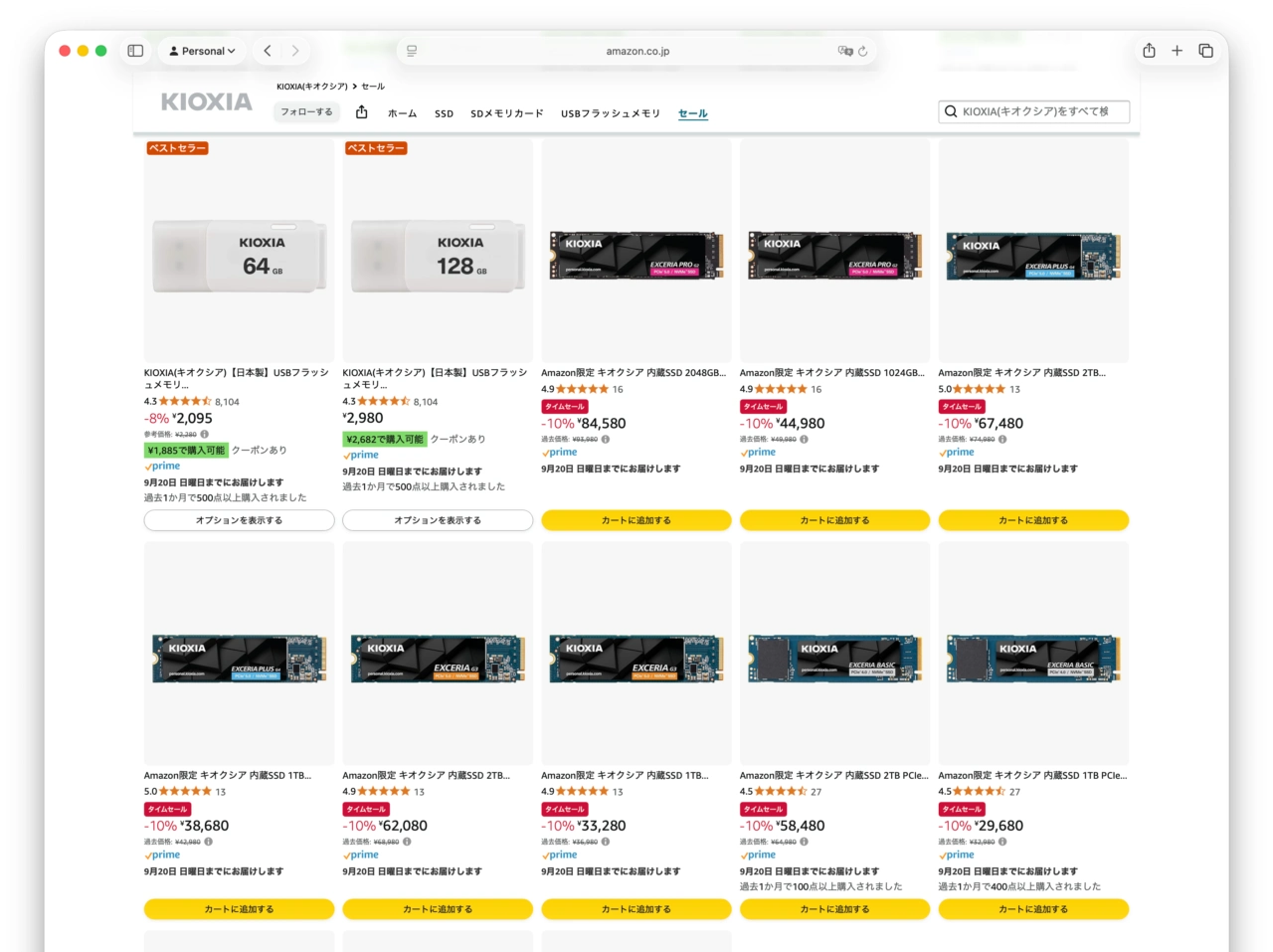Open info icon next to 過去価格 ¥64,980
The image size is (1273, 952).
pyautogui.click(x=805, y=842)
